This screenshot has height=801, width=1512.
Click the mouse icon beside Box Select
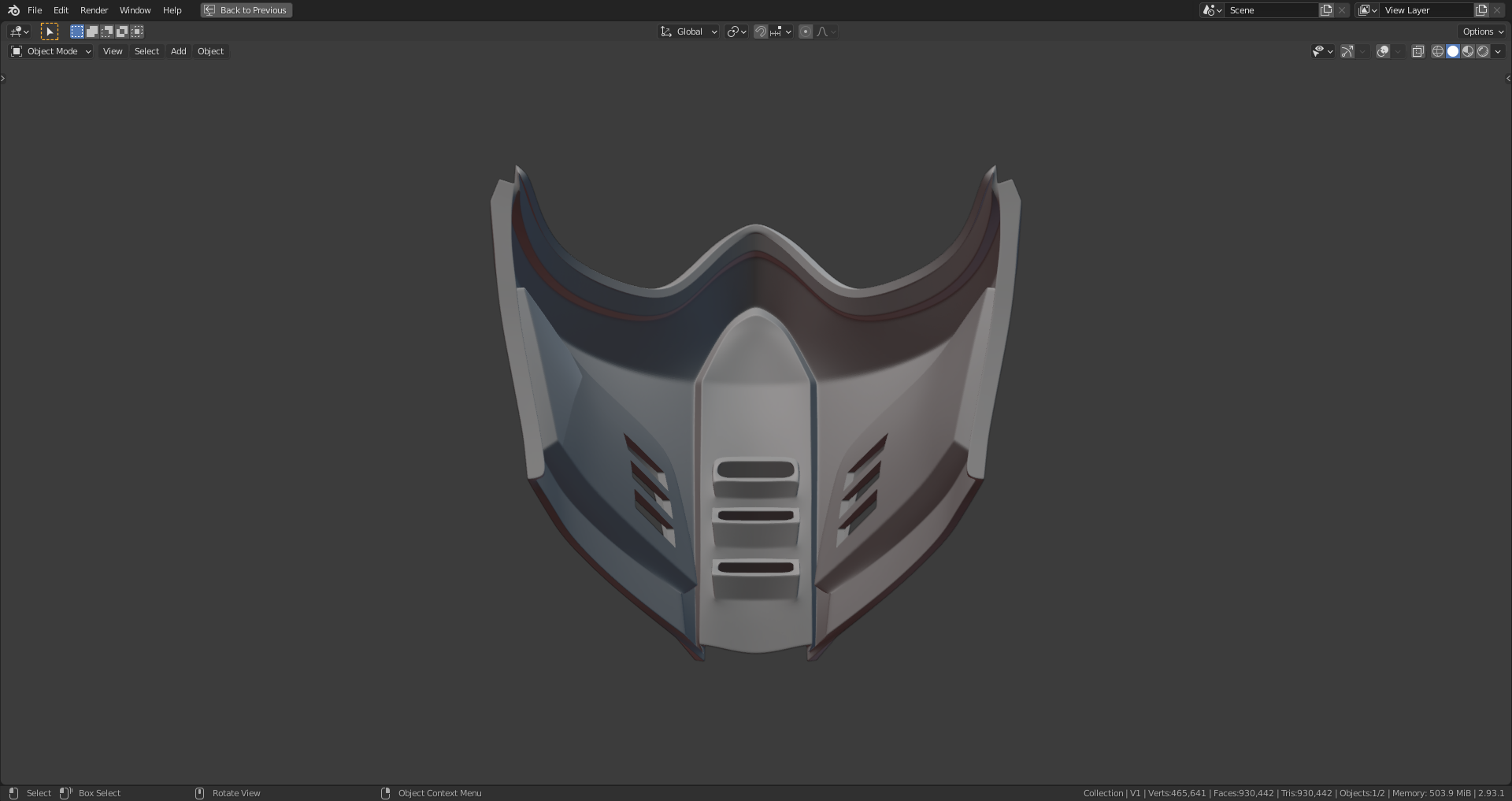click(66, 793)
